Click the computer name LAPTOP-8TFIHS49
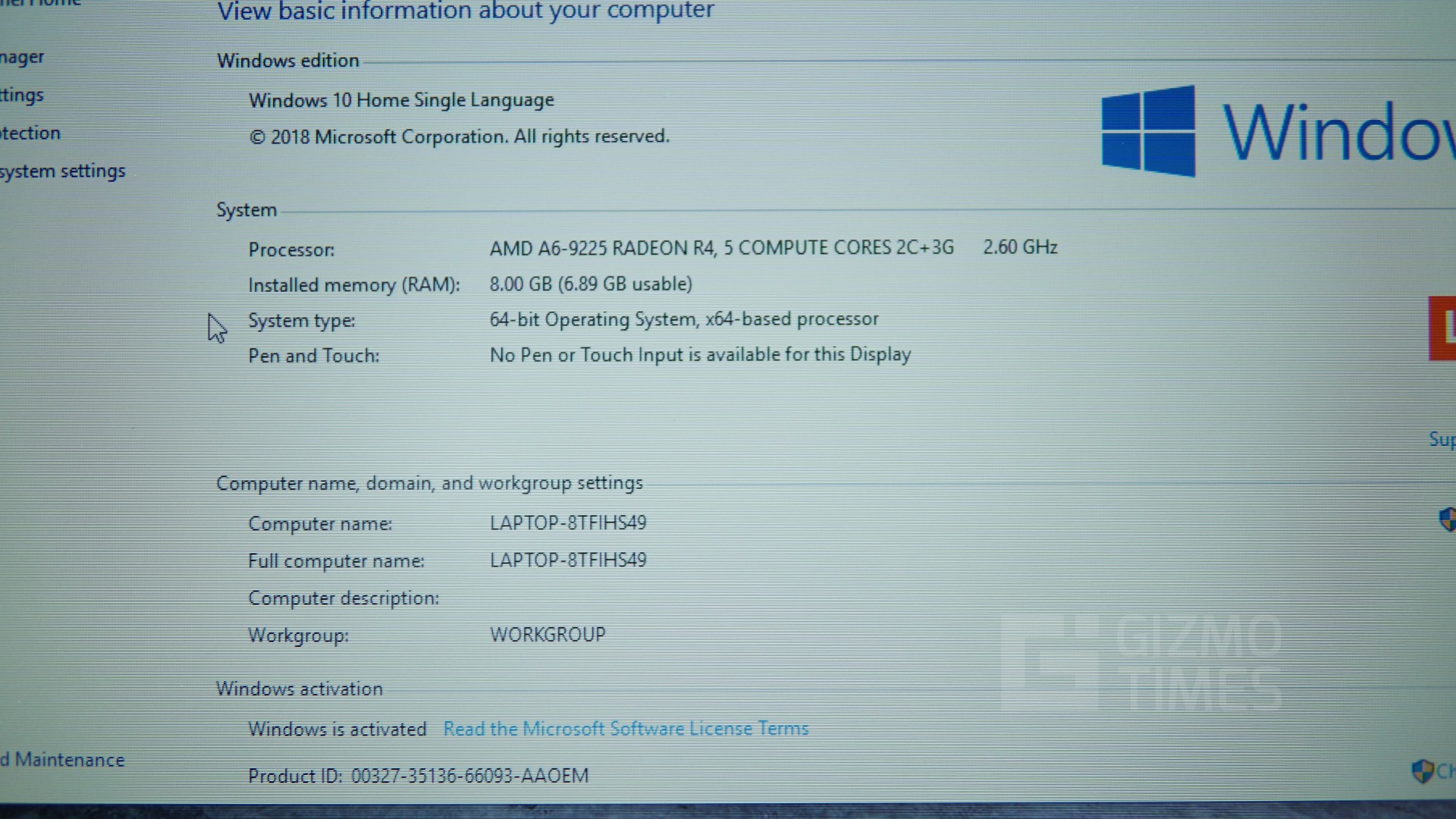The image size is (1456, 819). (x=567, y=522)
